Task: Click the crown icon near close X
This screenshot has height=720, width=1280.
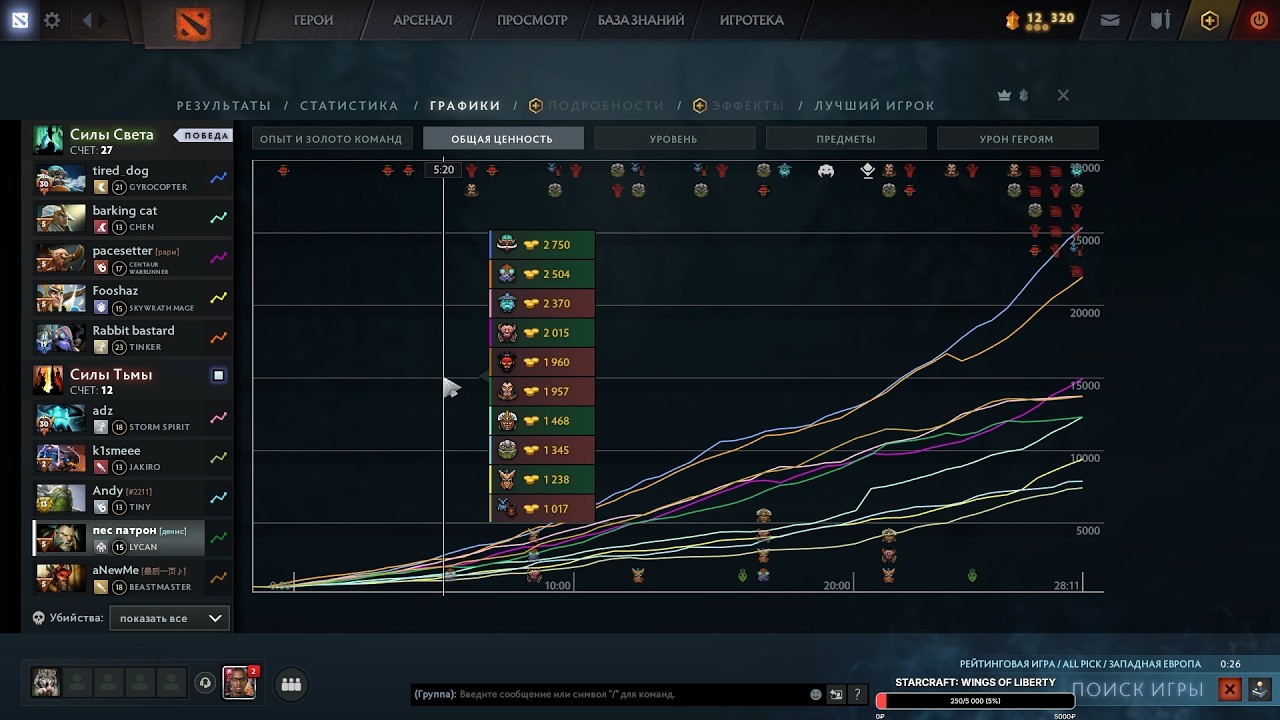Action: point(1005,95)
